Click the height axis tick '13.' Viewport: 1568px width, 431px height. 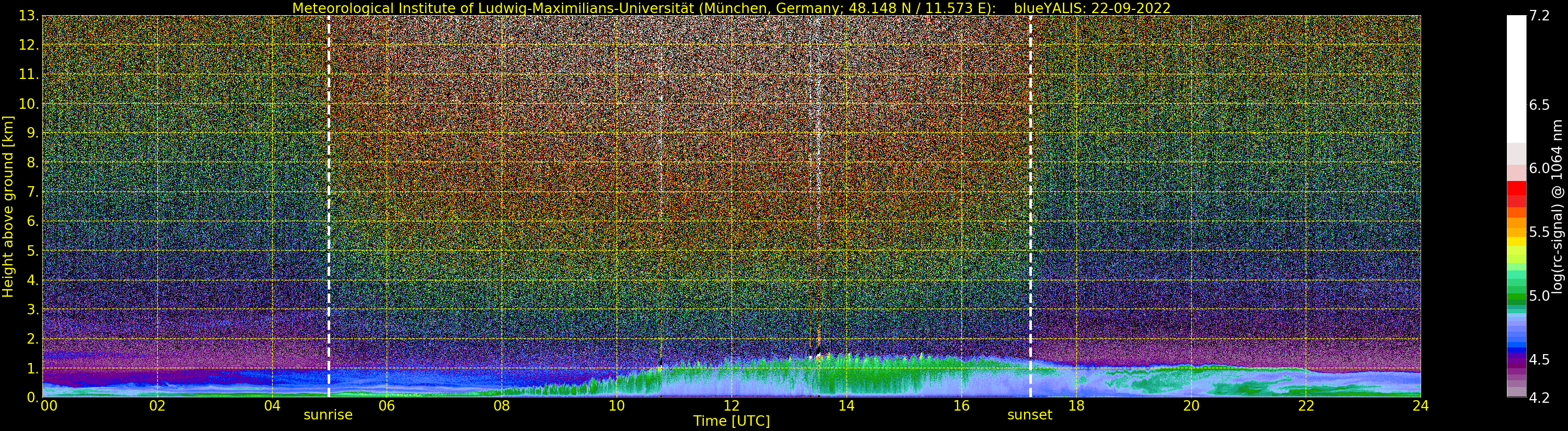[29, 16]
